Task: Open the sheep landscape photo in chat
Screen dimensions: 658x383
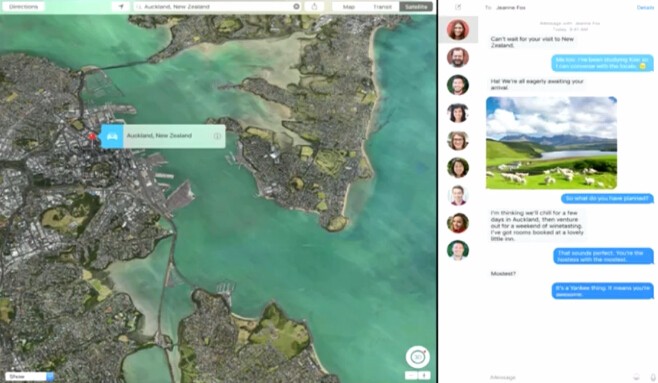Action: 551,143
